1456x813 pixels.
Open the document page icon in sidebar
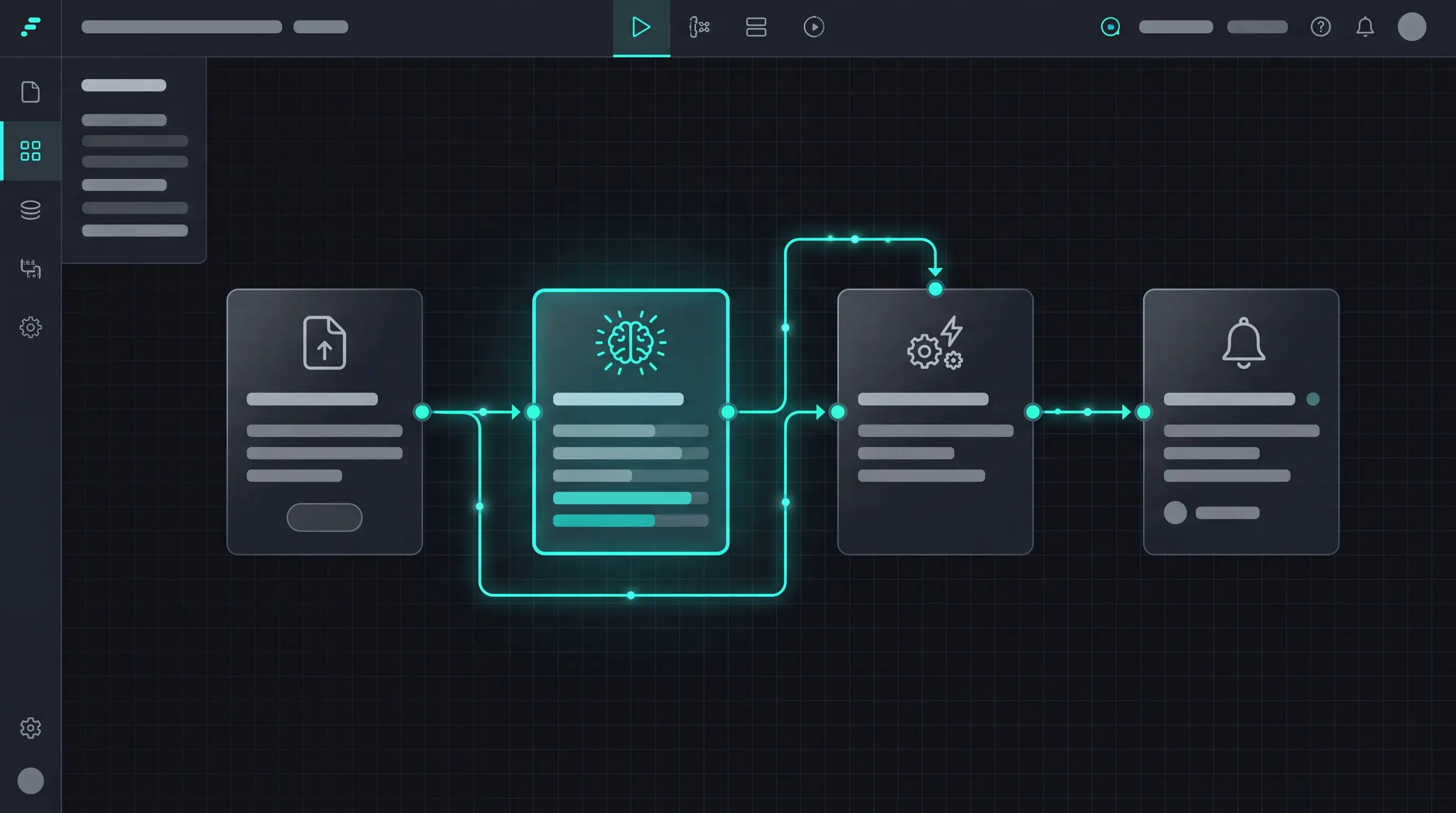[x=31, y=92]
